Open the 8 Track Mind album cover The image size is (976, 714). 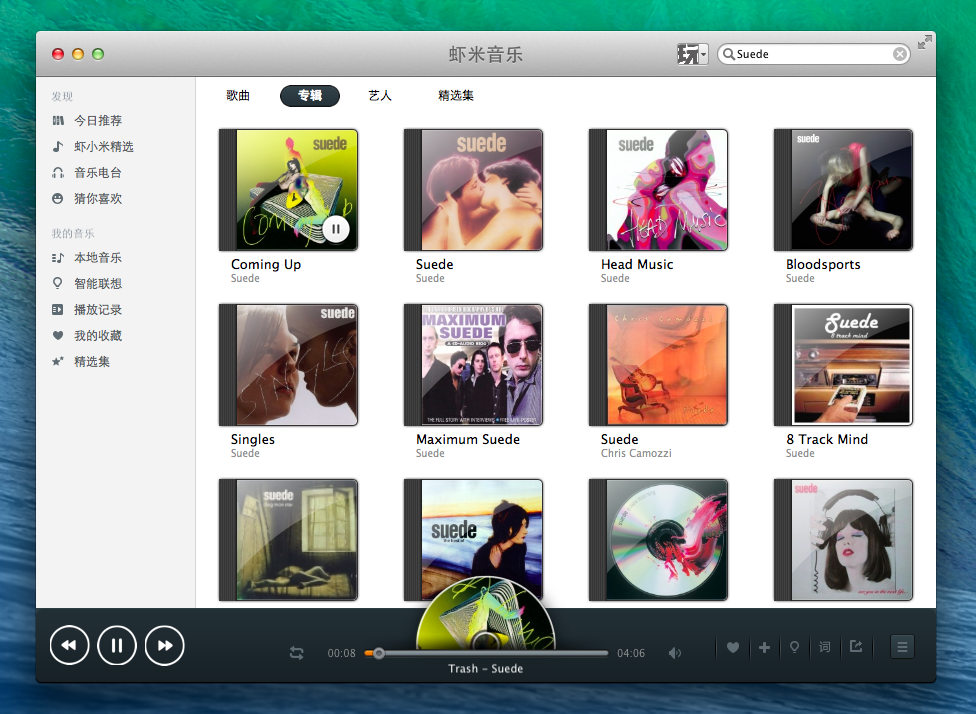pos(843,365)
